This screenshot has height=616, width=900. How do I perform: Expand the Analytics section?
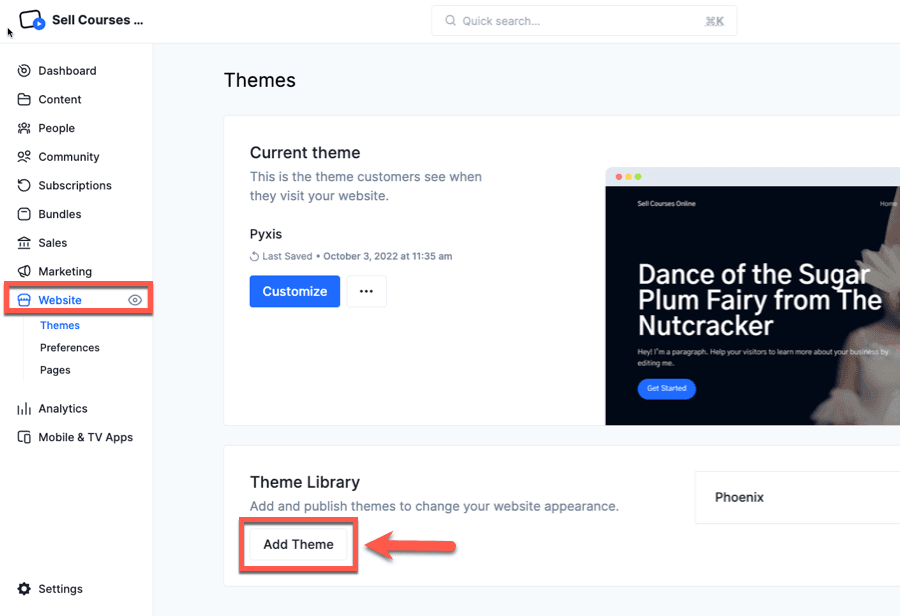[x=62, y=409]
